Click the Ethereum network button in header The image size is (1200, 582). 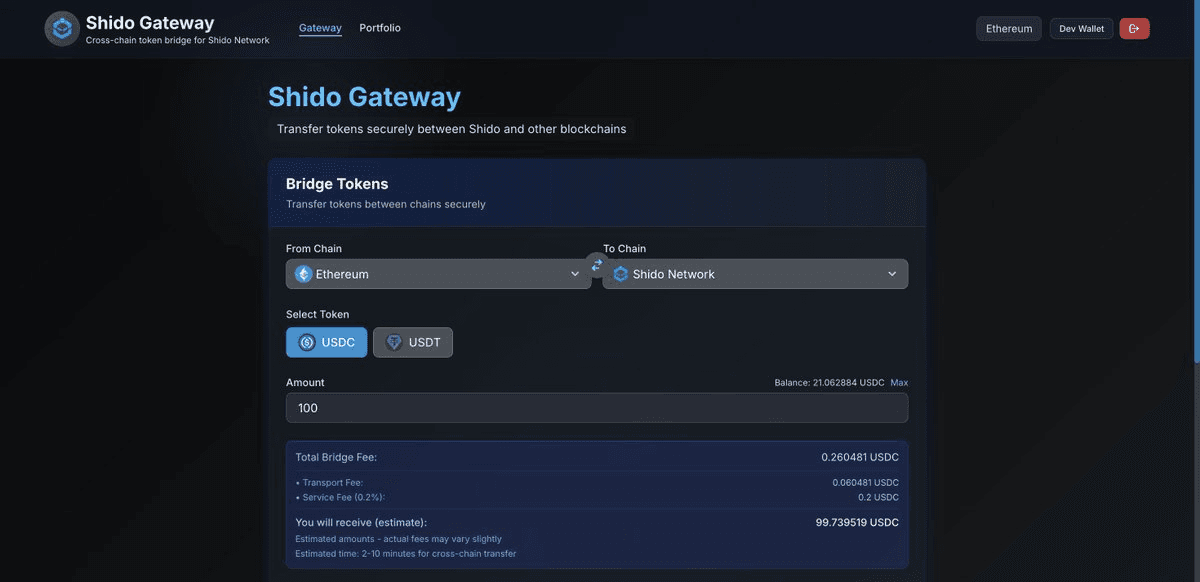tap(1009, 29)
